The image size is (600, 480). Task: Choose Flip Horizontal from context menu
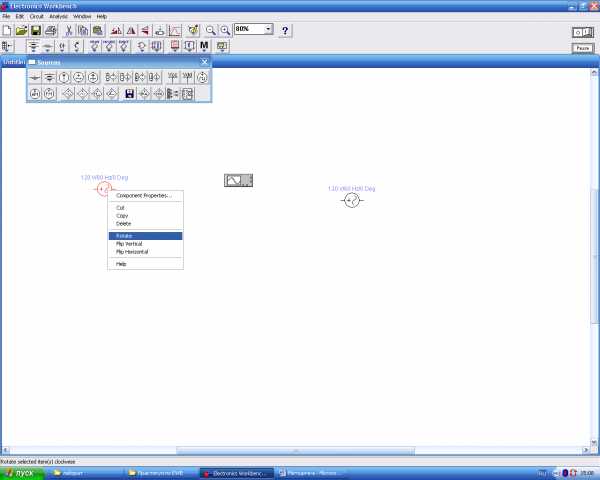(145, 252)
